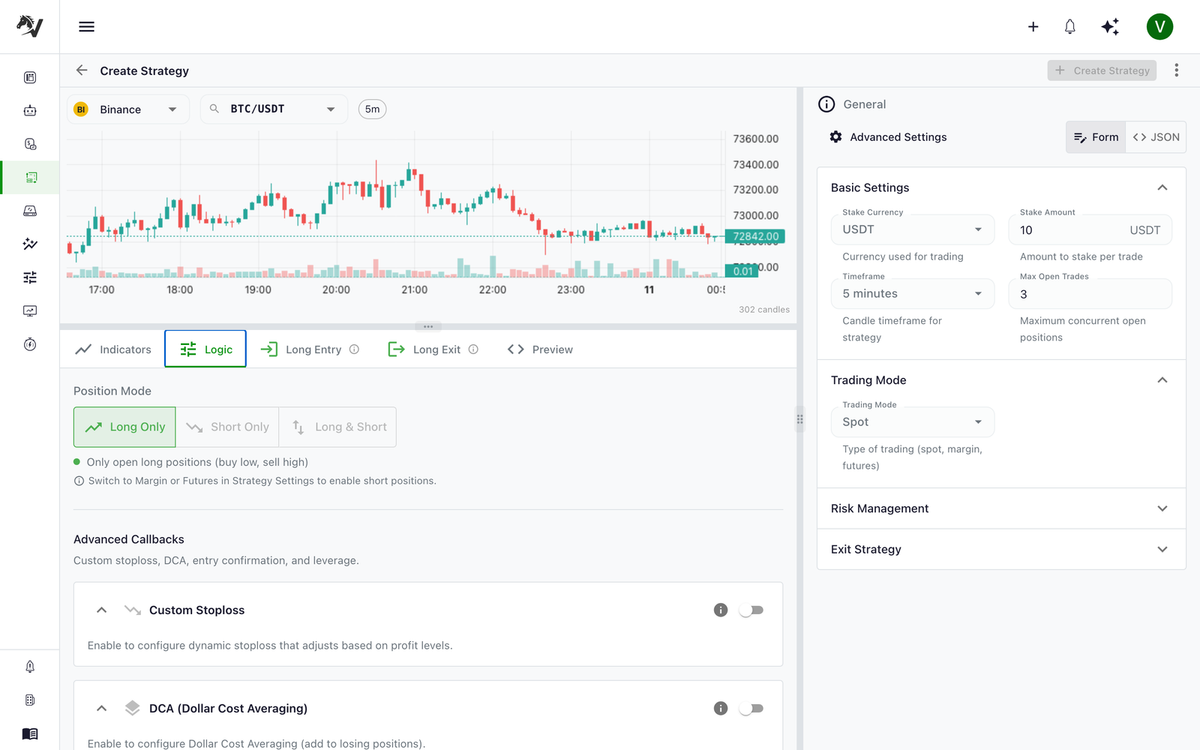Click the Advanced Callbacks heading
Screen dimensions: 1200x750
coord(129,539)
